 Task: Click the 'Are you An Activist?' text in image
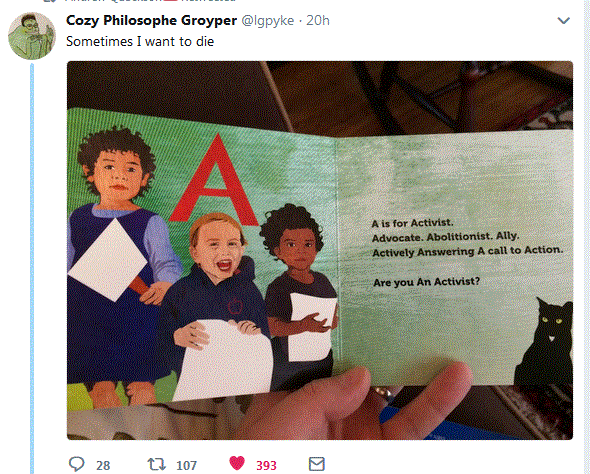[426, 281]
